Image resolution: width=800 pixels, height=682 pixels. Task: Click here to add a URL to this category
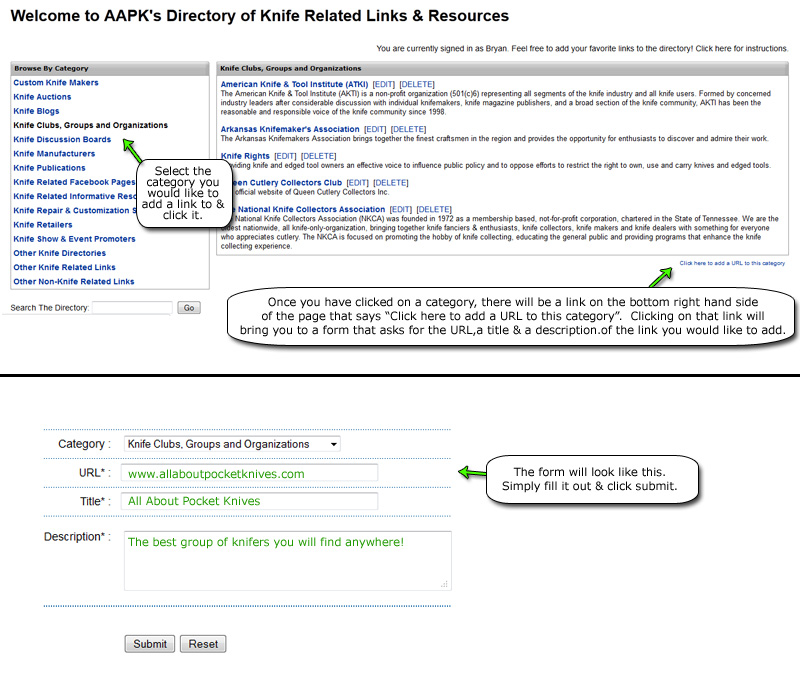(732, 263)
